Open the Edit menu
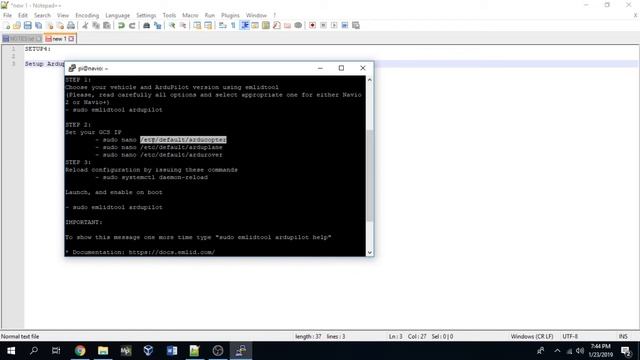The width and height of the screenshot is (640, 360). (x=23, y=15)
